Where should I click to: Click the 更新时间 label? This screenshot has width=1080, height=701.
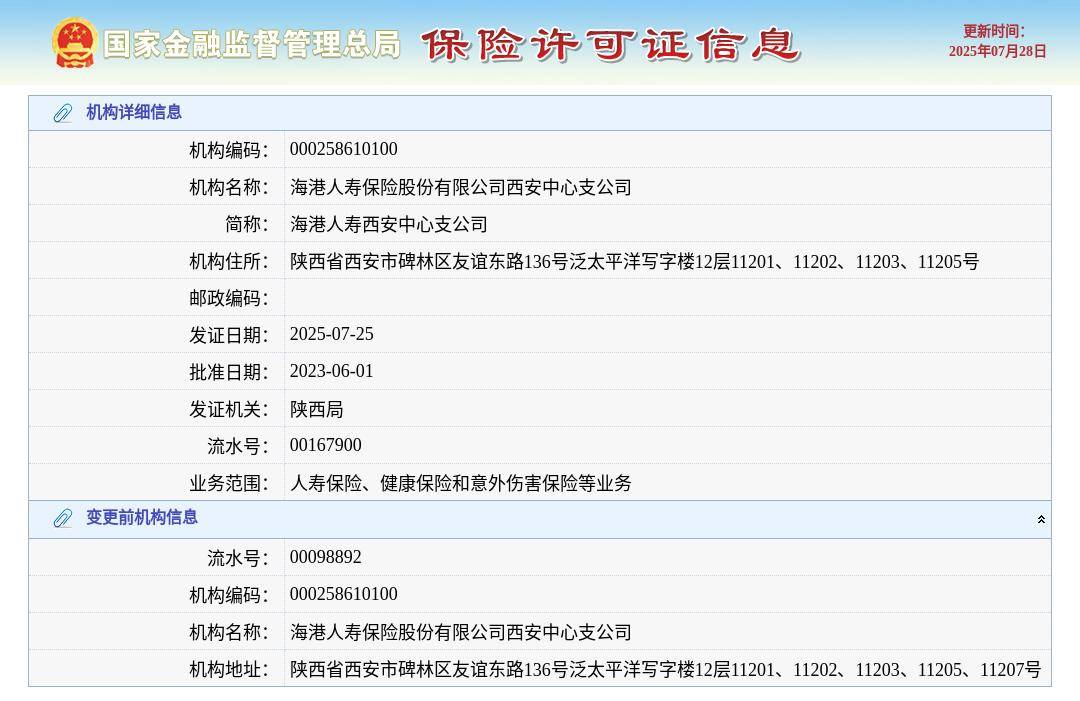993,32
